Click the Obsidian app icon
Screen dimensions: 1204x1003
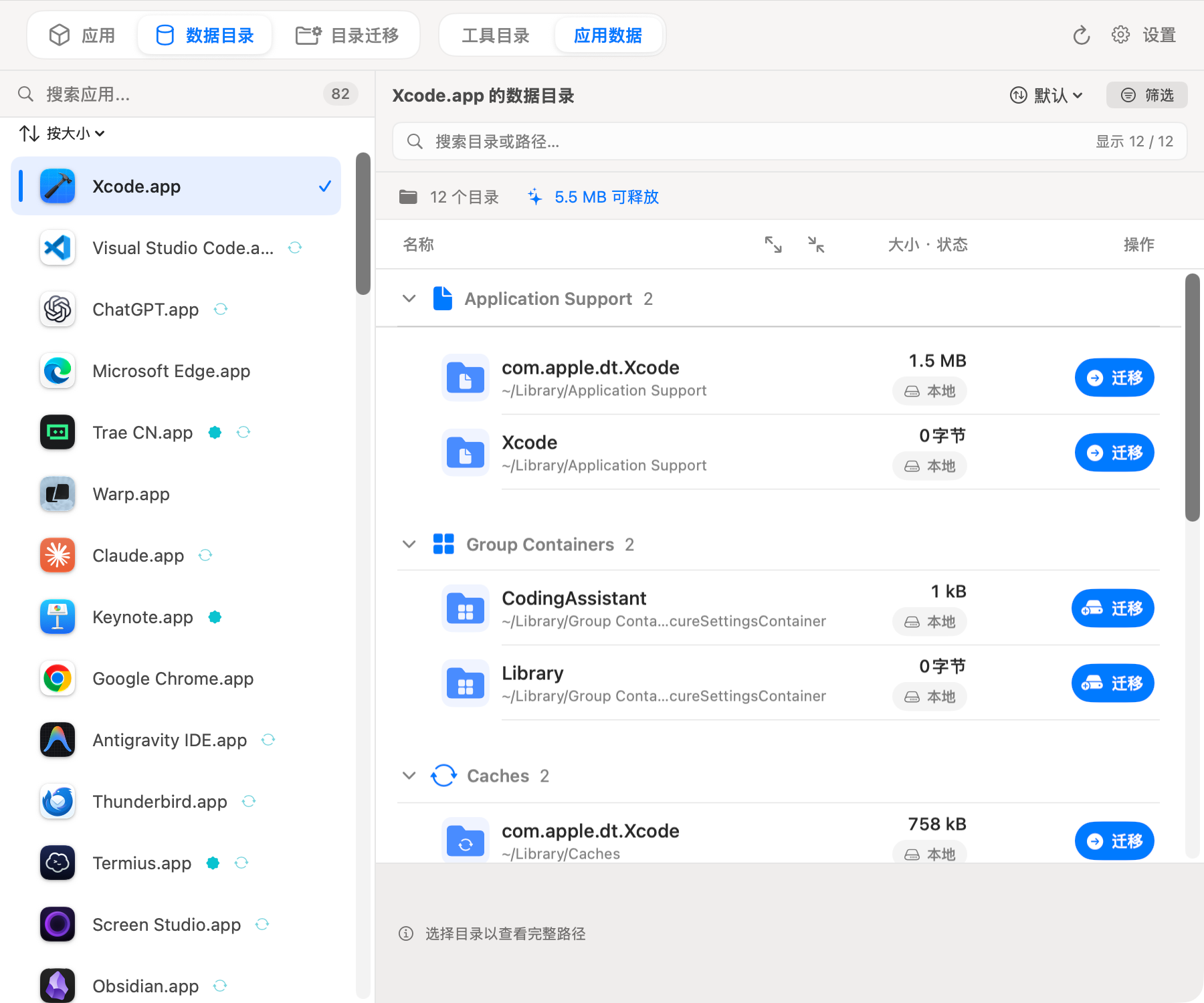point(58,986)
